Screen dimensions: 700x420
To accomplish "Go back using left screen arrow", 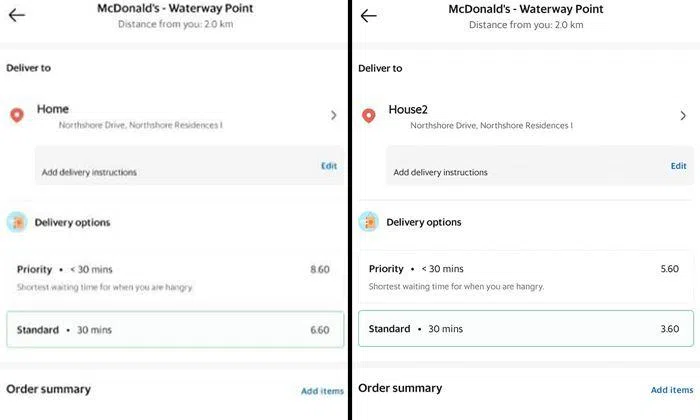I will tap(16, 15).
